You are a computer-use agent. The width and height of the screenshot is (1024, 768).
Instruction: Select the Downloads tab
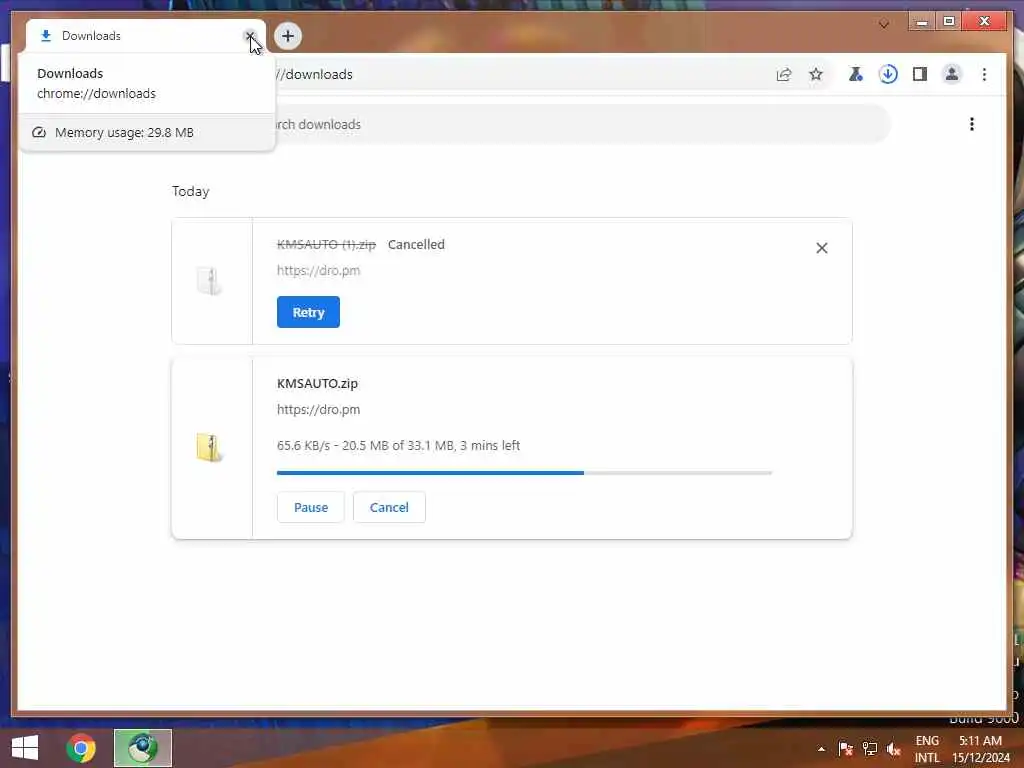click(x=145, y=36)
